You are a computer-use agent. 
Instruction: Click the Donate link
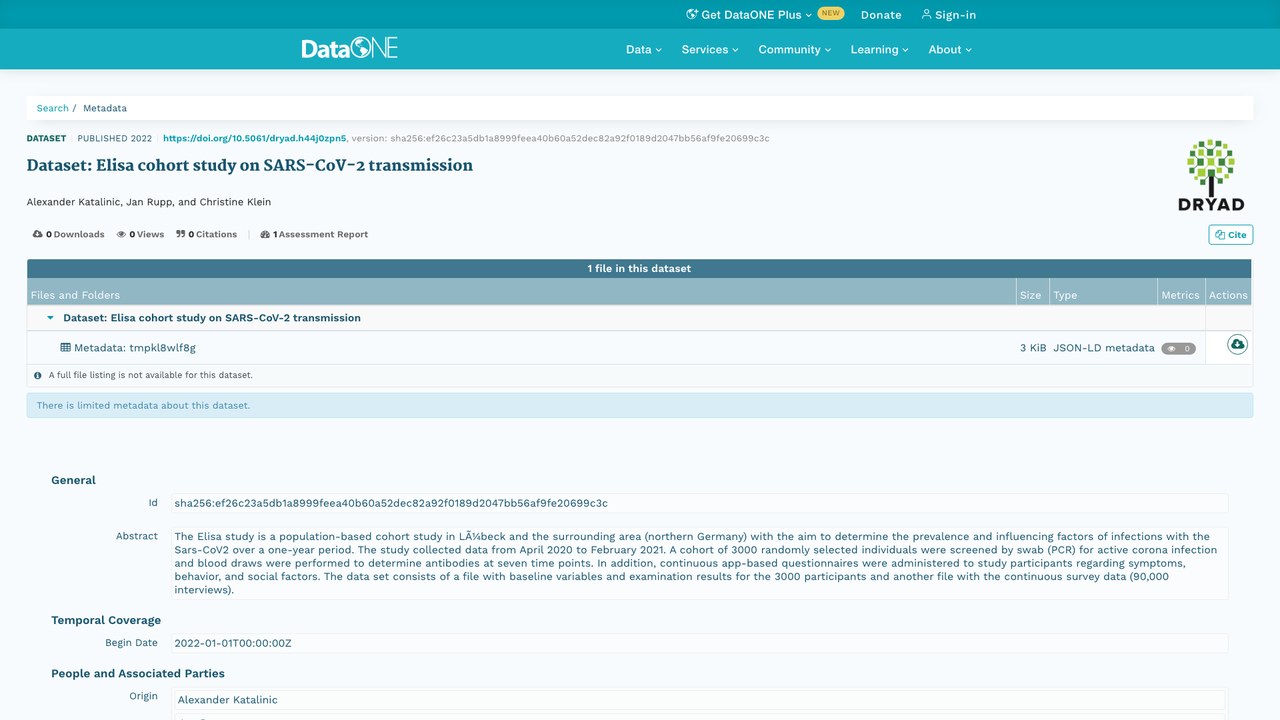[881, 15]
